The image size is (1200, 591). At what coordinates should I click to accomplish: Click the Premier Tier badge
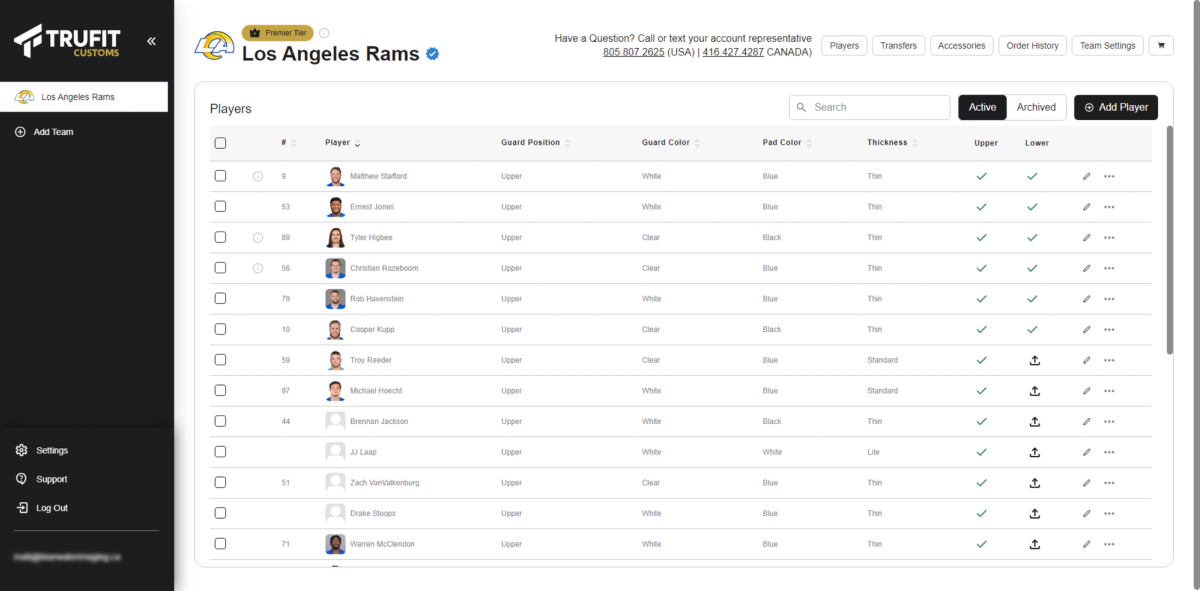click(278, 33)
